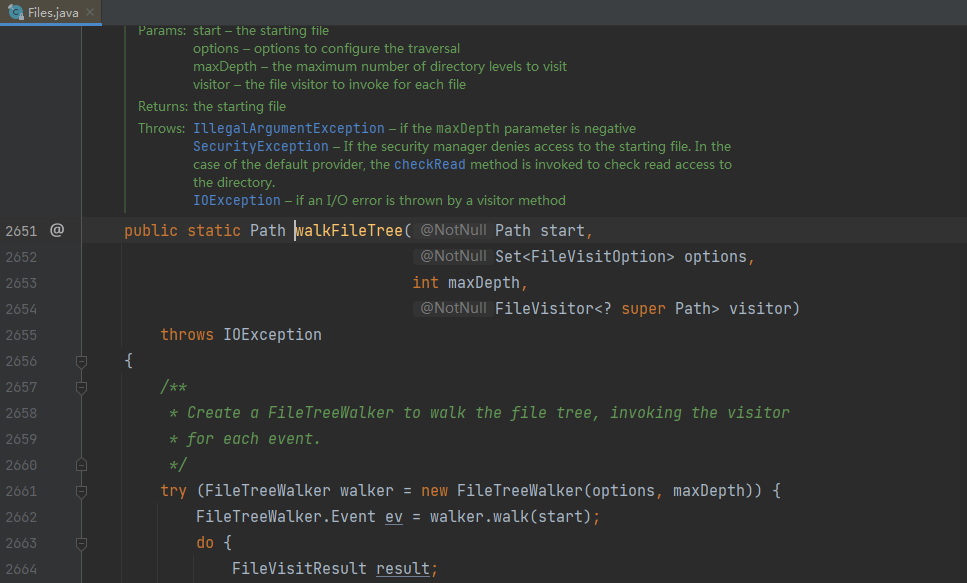967x583 pixels.
Task: Collapse the method body fold at line 2656
Action: (81, 361)
